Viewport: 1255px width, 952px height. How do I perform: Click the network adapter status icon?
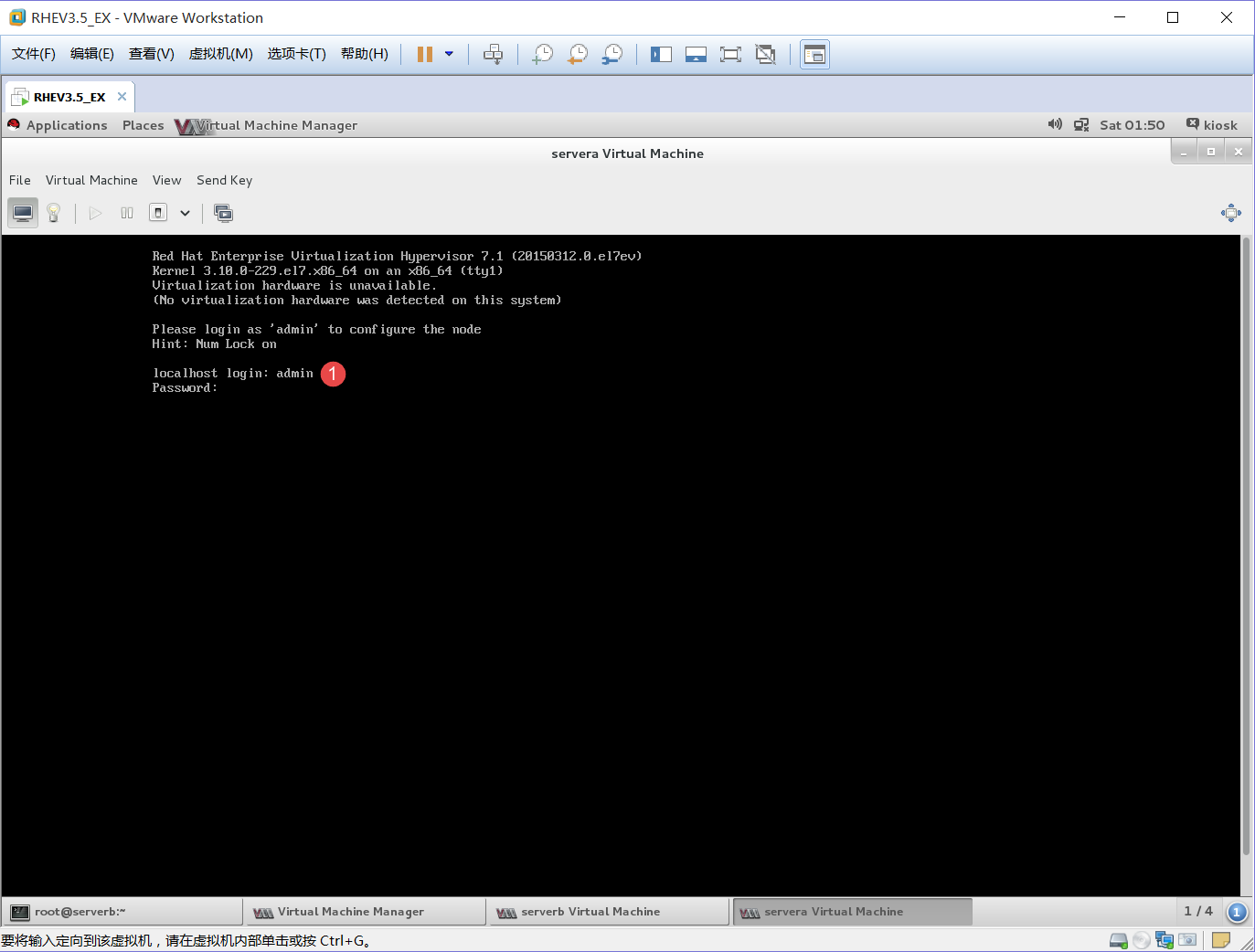[1165, 940]
